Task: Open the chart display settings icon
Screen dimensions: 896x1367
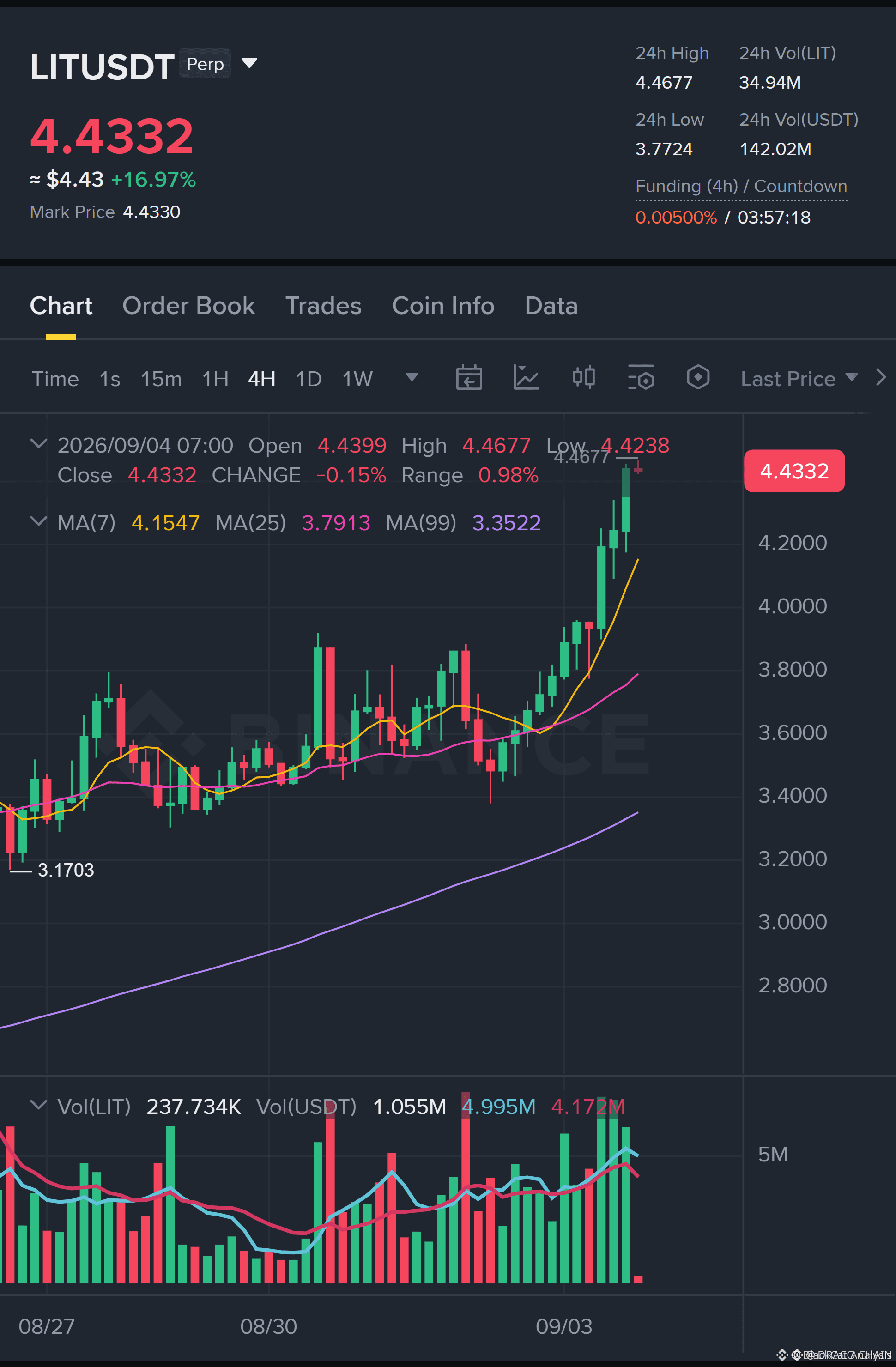Action: [x=641, y=377]
